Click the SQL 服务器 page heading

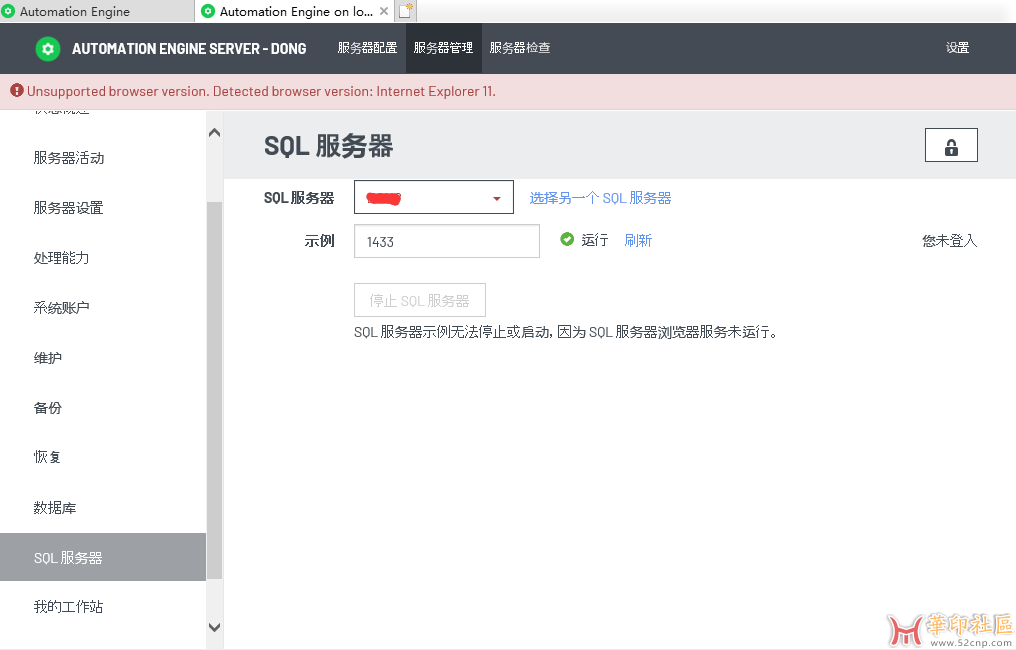pos(329,146)
